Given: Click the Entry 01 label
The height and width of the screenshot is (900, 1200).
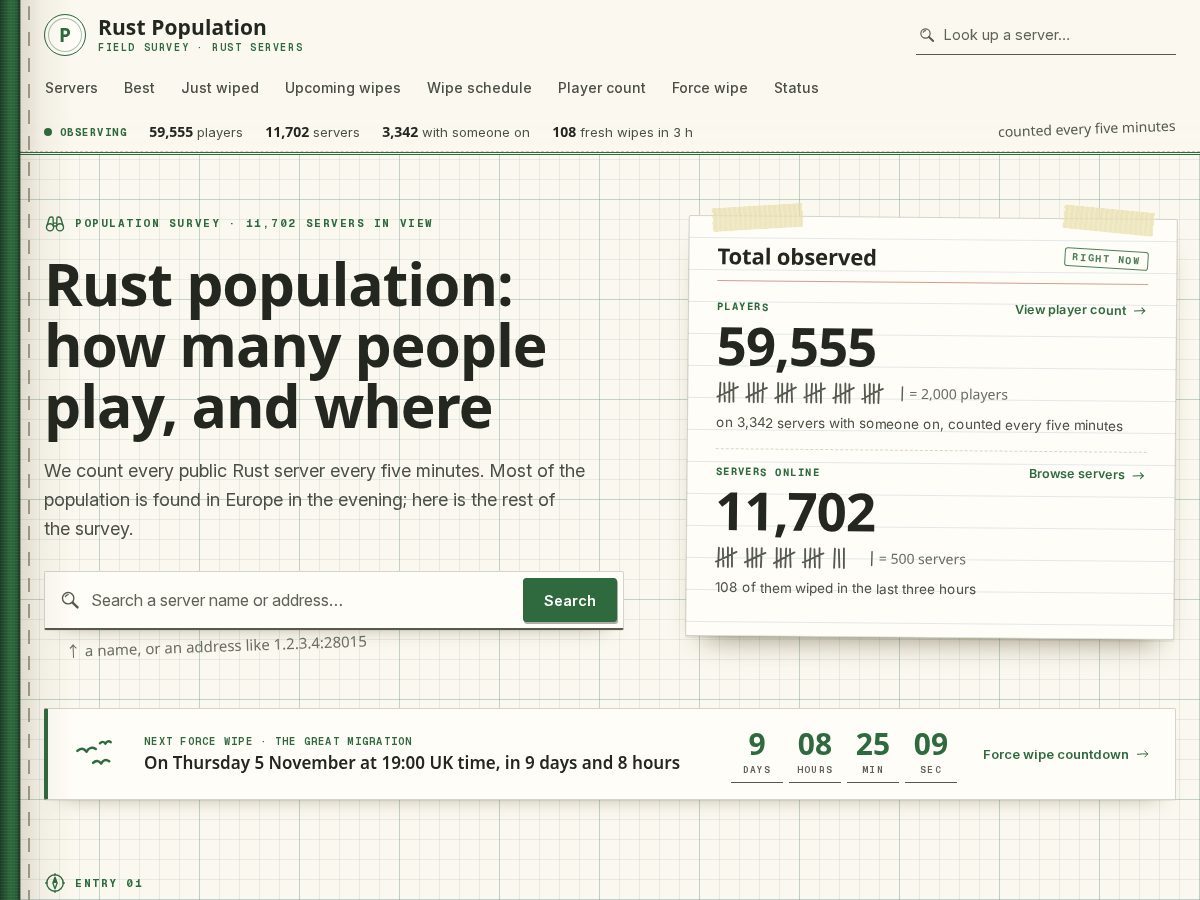Looking at the screenshot, I should 109,883.
